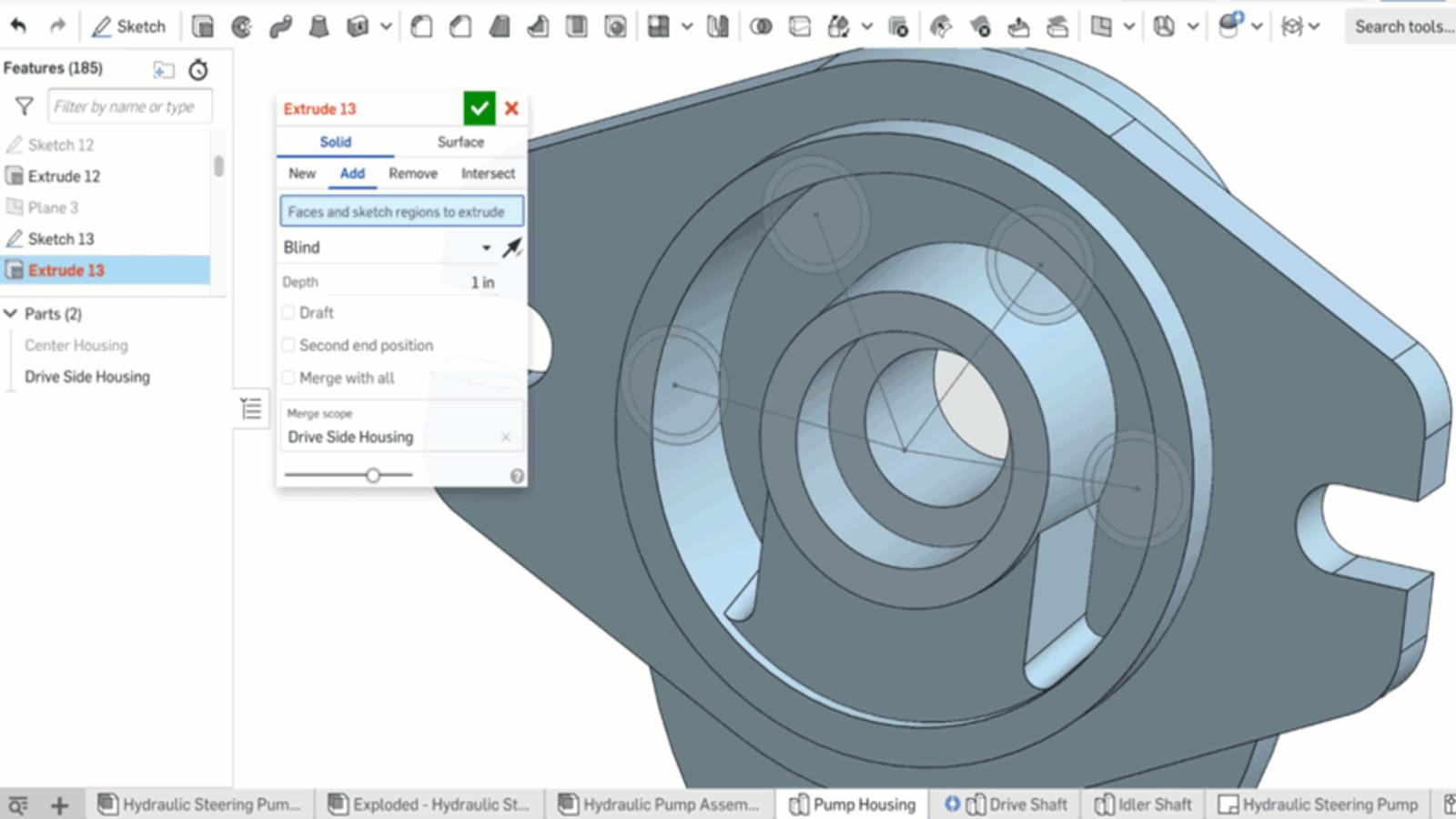This screenshot has height=819, width=1456.
Task: Click the Undo arrow in the toolbar
Action: pyautogui.click(x=18, y=26)
